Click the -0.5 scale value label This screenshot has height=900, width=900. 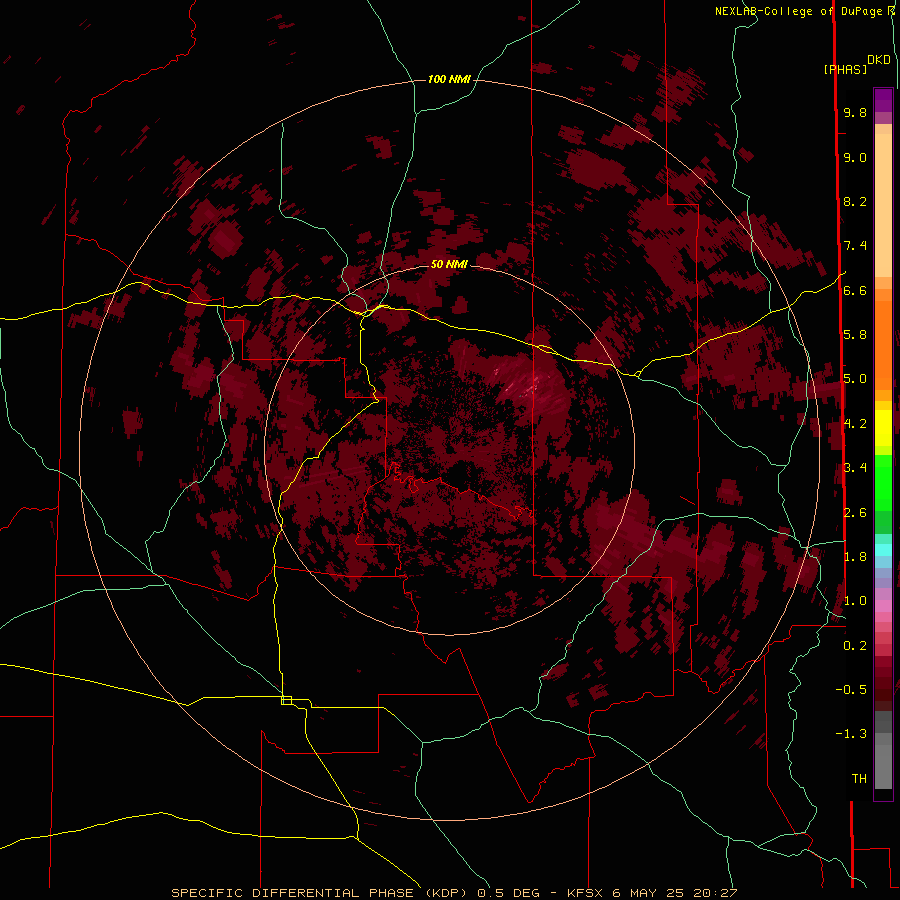coord(851,690)
